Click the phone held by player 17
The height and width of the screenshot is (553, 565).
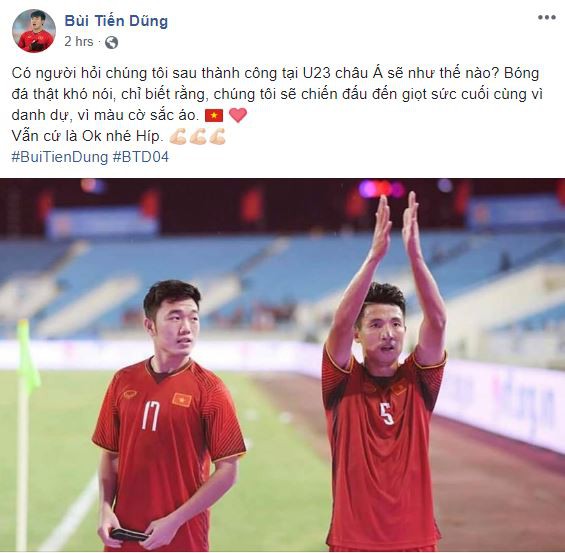coord(129,534)
